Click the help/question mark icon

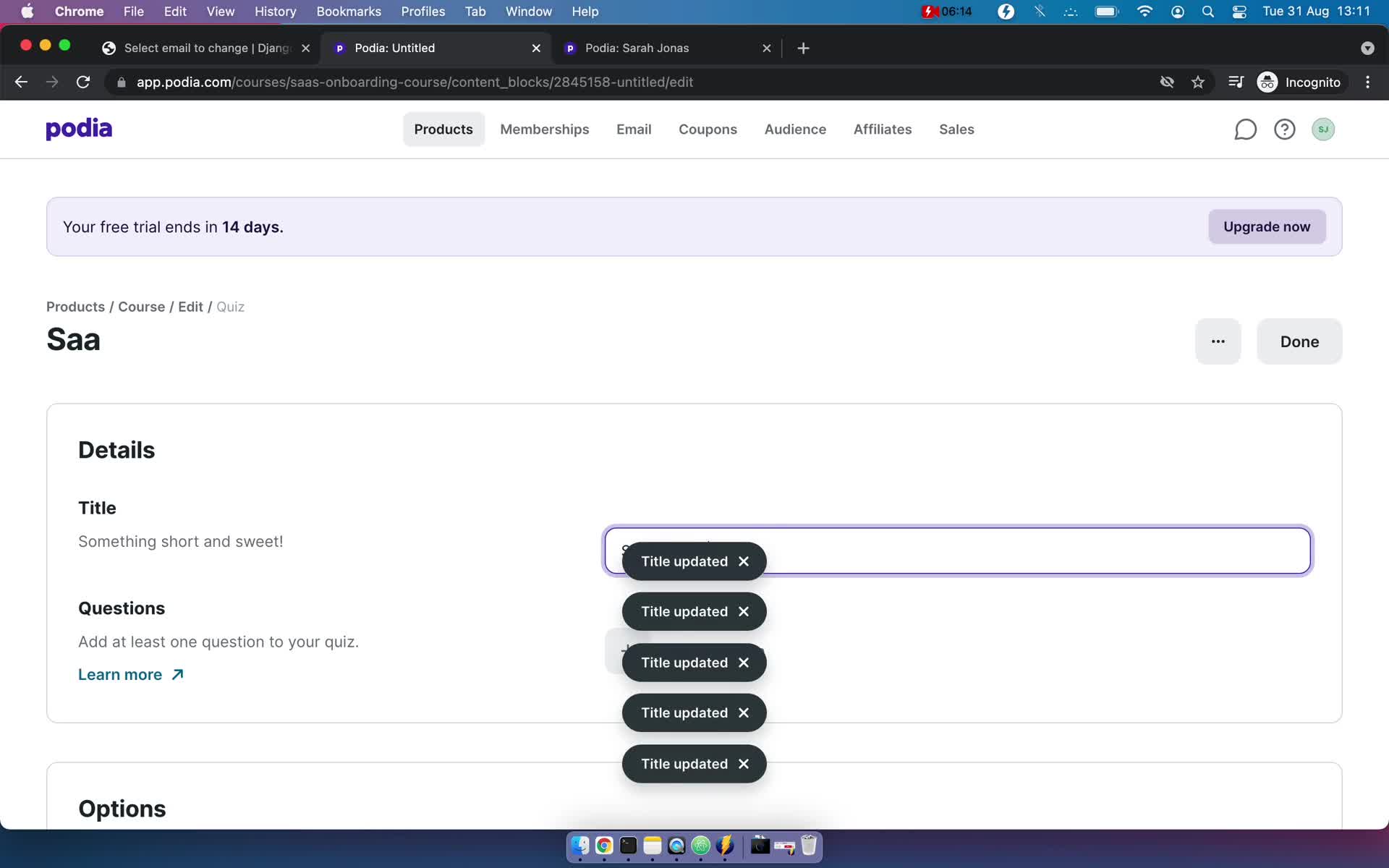(x=1284, y=128)
